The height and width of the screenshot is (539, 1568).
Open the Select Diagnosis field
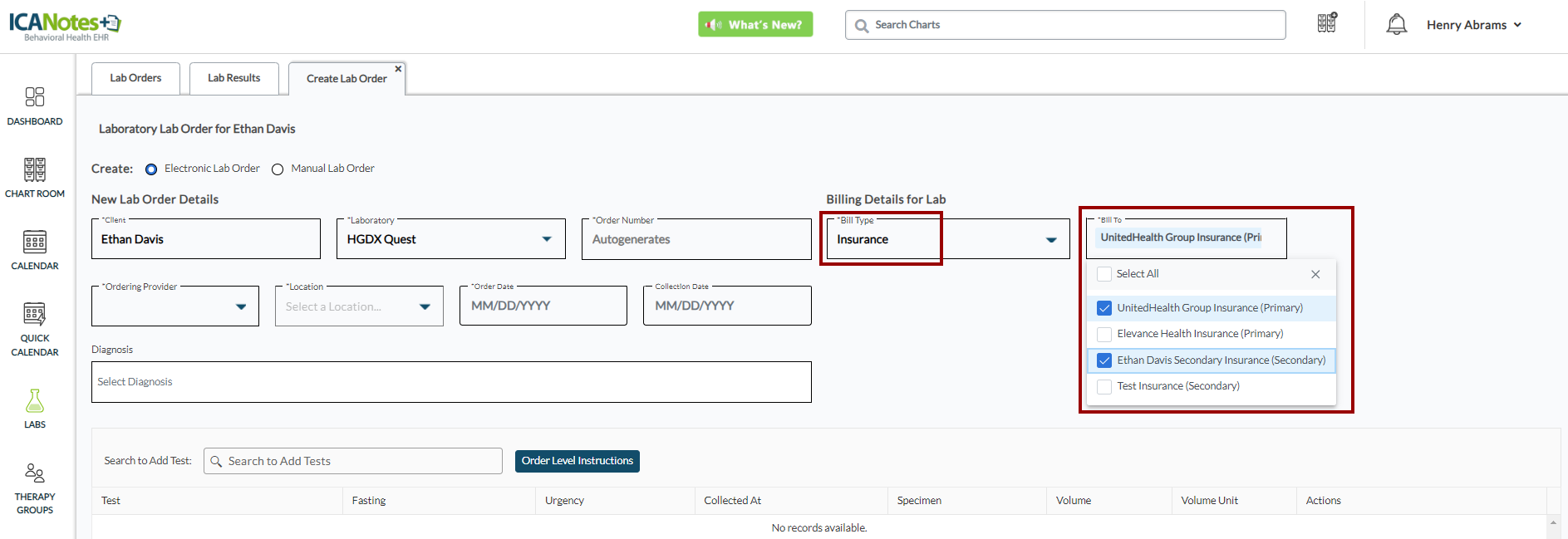(451, 382)
